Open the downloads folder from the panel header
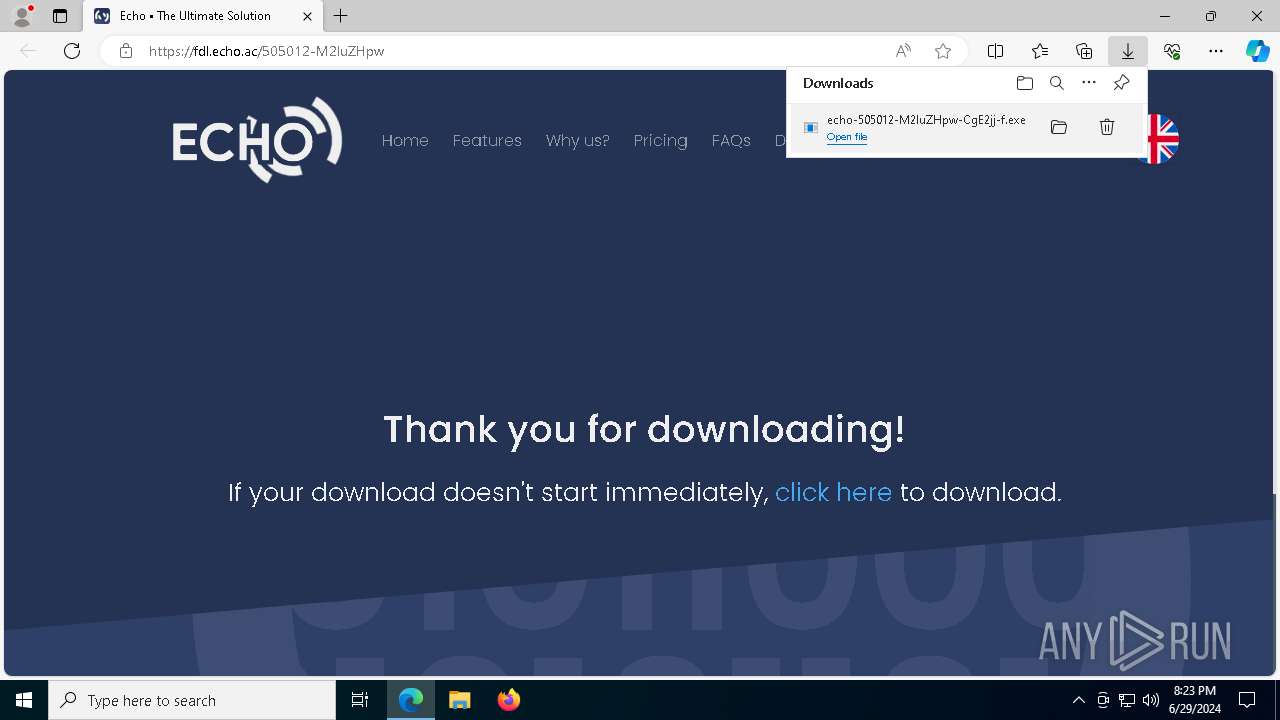 point(1025,83)
